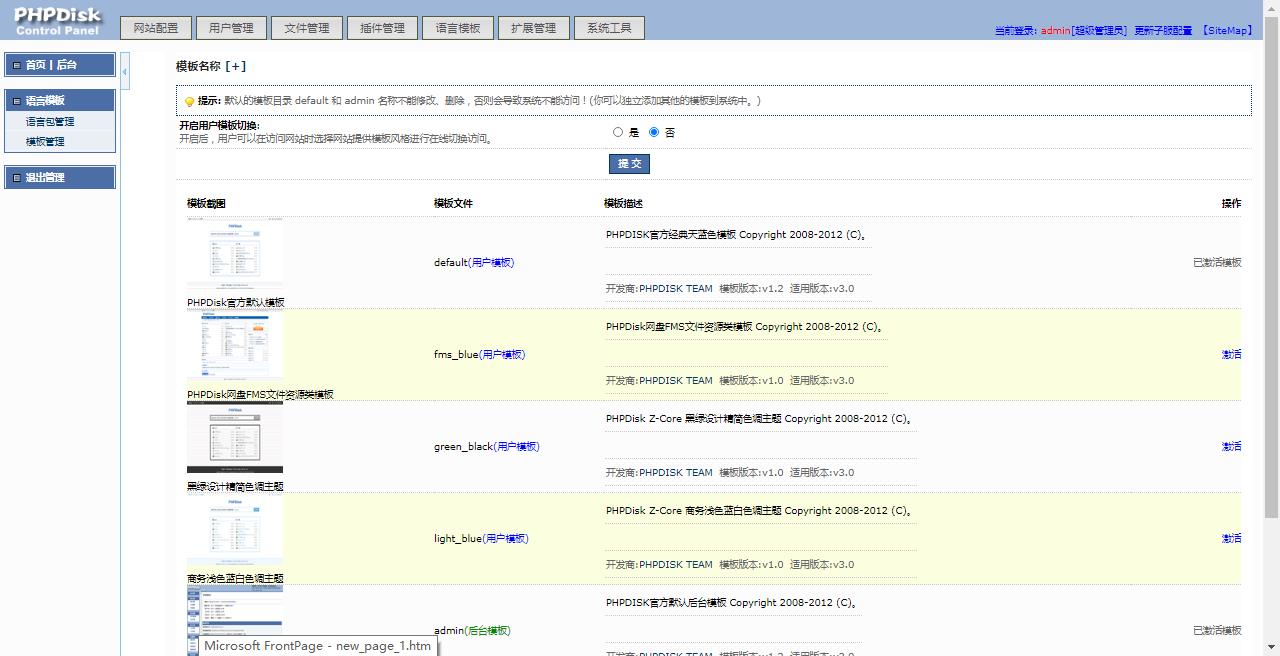Click the admin template screenshot thumbnail
Screen dimensions: 1280x656
pos(235,620)
